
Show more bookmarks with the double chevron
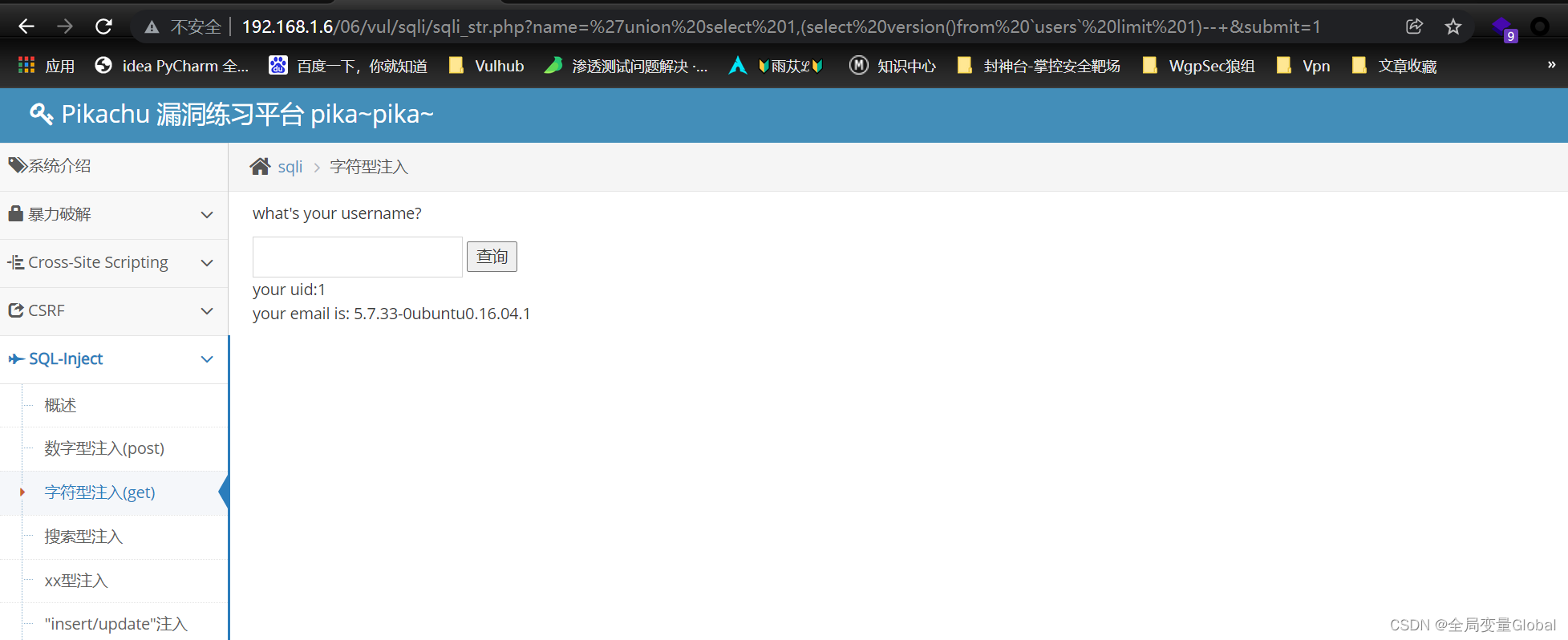tap(1551, 65)
